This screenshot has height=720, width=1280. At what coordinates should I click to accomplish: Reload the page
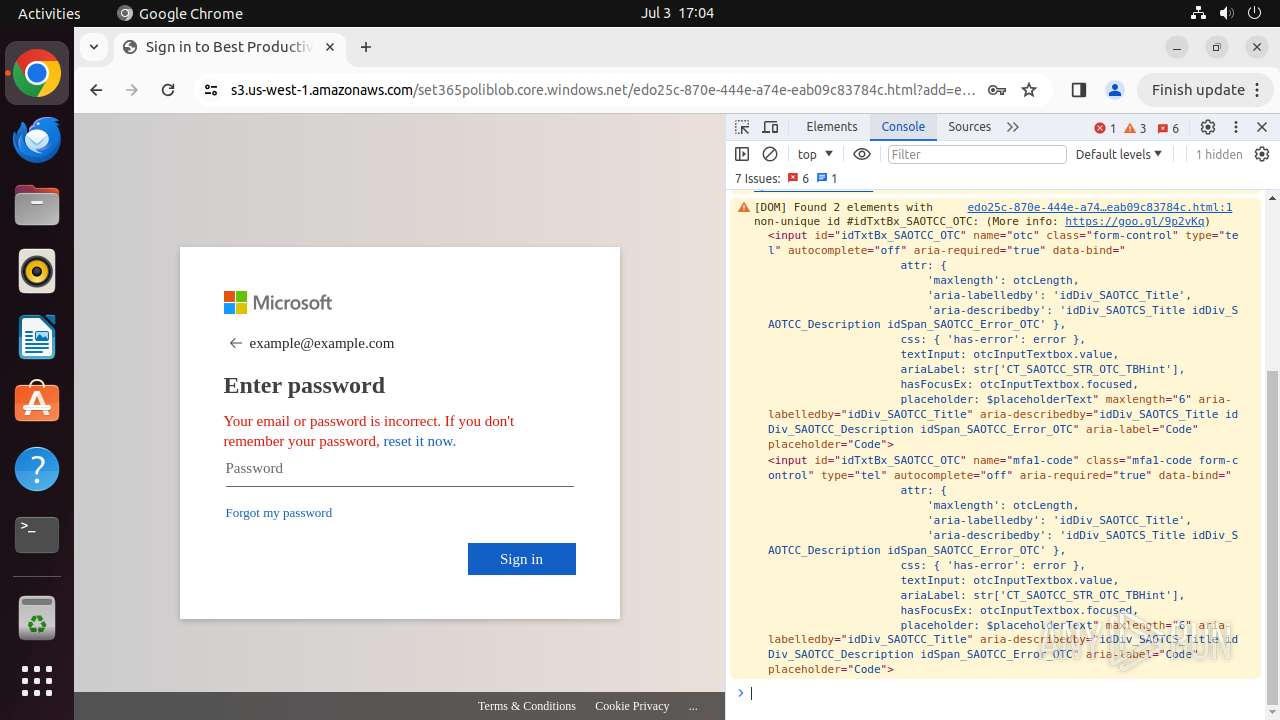click(168, 90)
